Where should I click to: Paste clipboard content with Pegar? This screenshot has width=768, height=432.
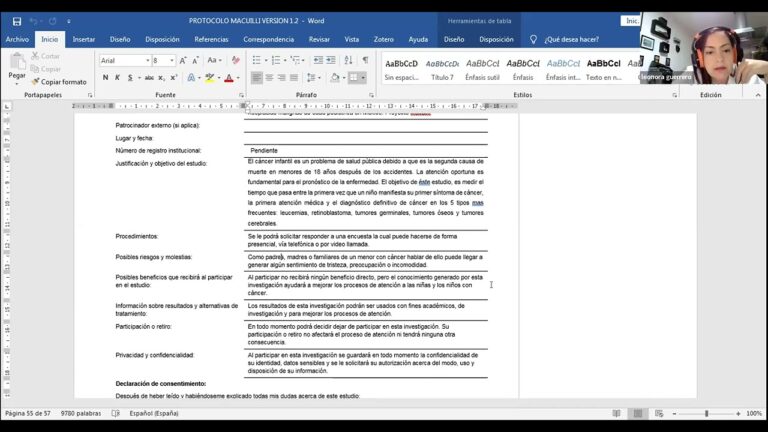(17, 68)
